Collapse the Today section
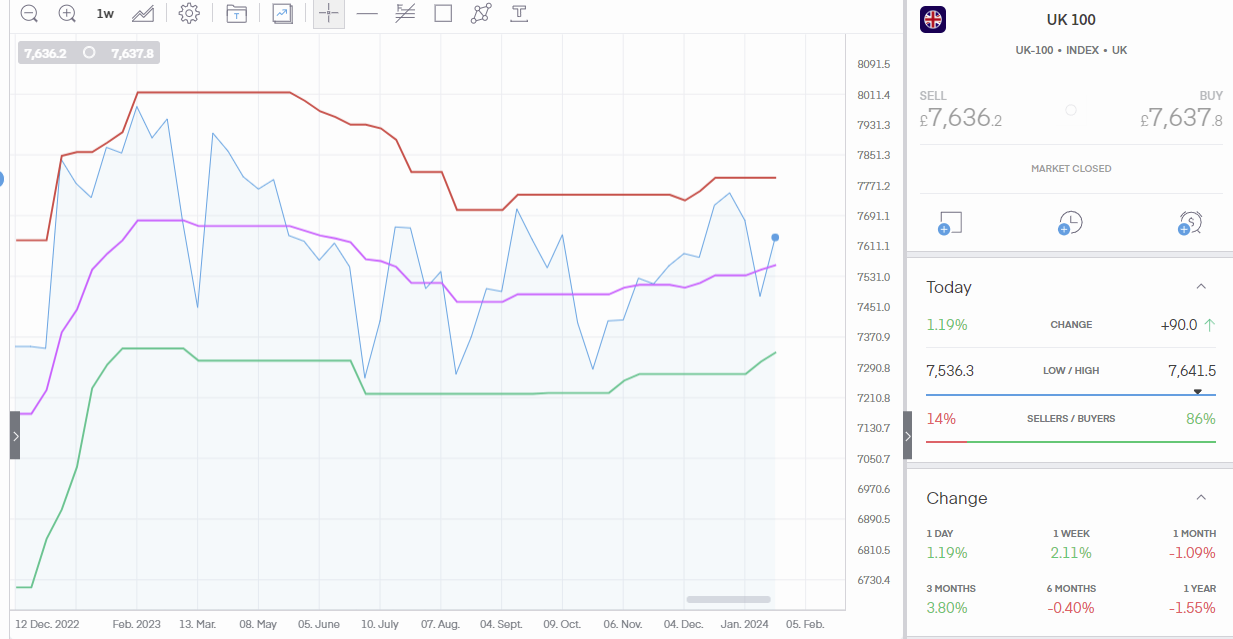This screenshot has width=1233, height=639. click(1201, 287)
